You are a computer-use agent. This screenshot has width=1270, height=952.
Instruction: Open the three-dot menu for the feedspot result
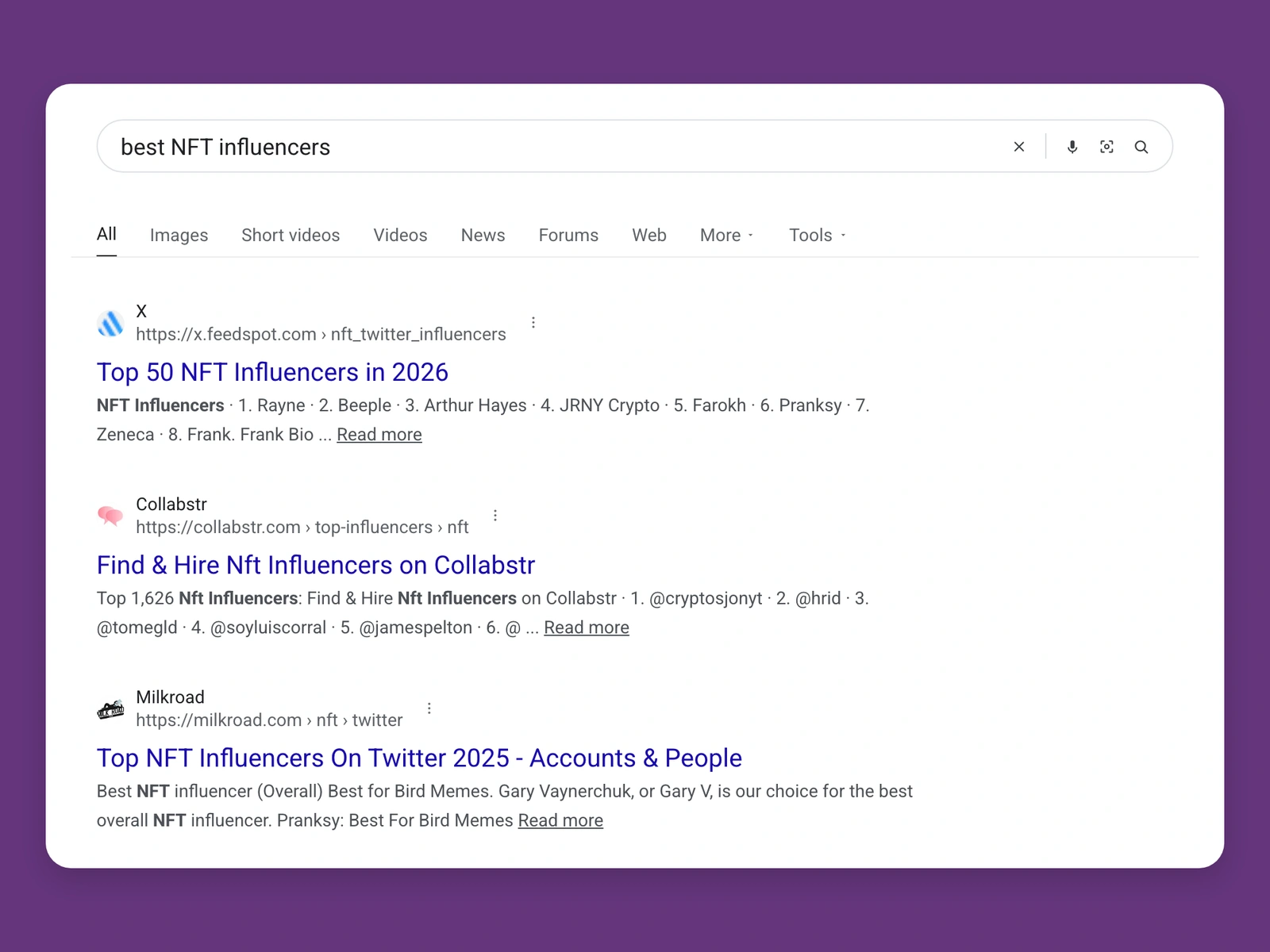[533, 322]
